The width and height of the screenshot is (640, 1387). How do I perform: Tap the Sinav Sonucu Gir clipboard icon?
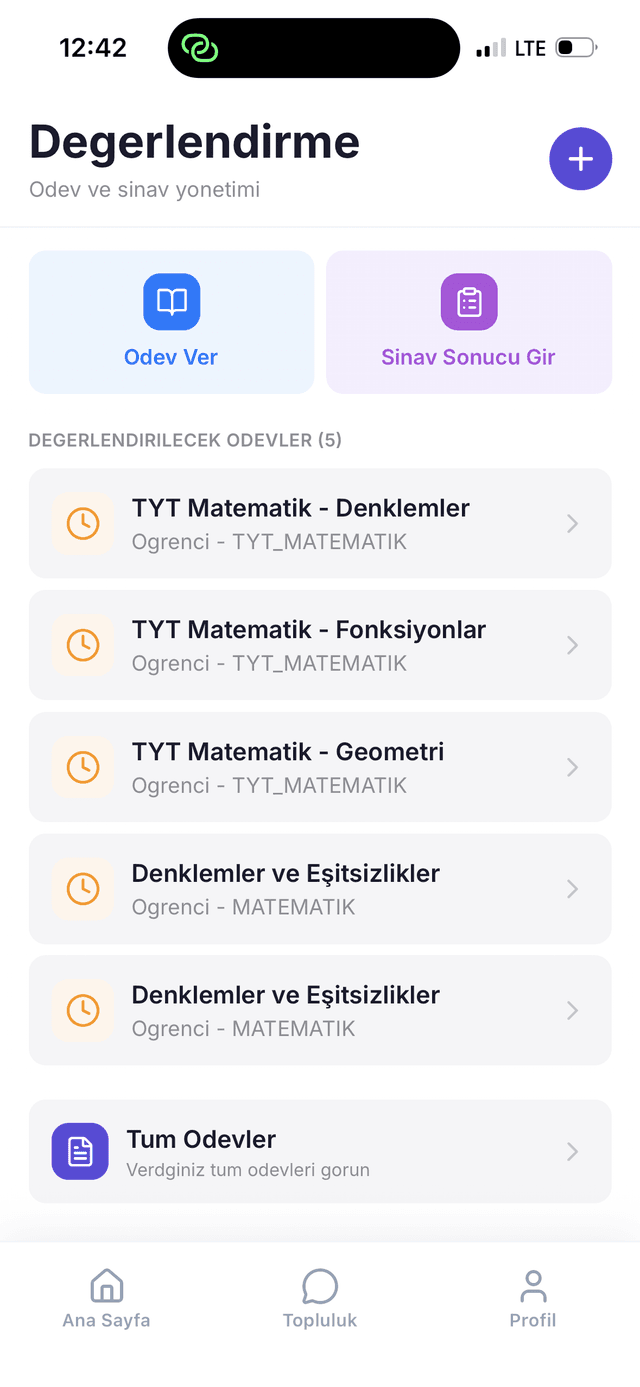(468, 301)
